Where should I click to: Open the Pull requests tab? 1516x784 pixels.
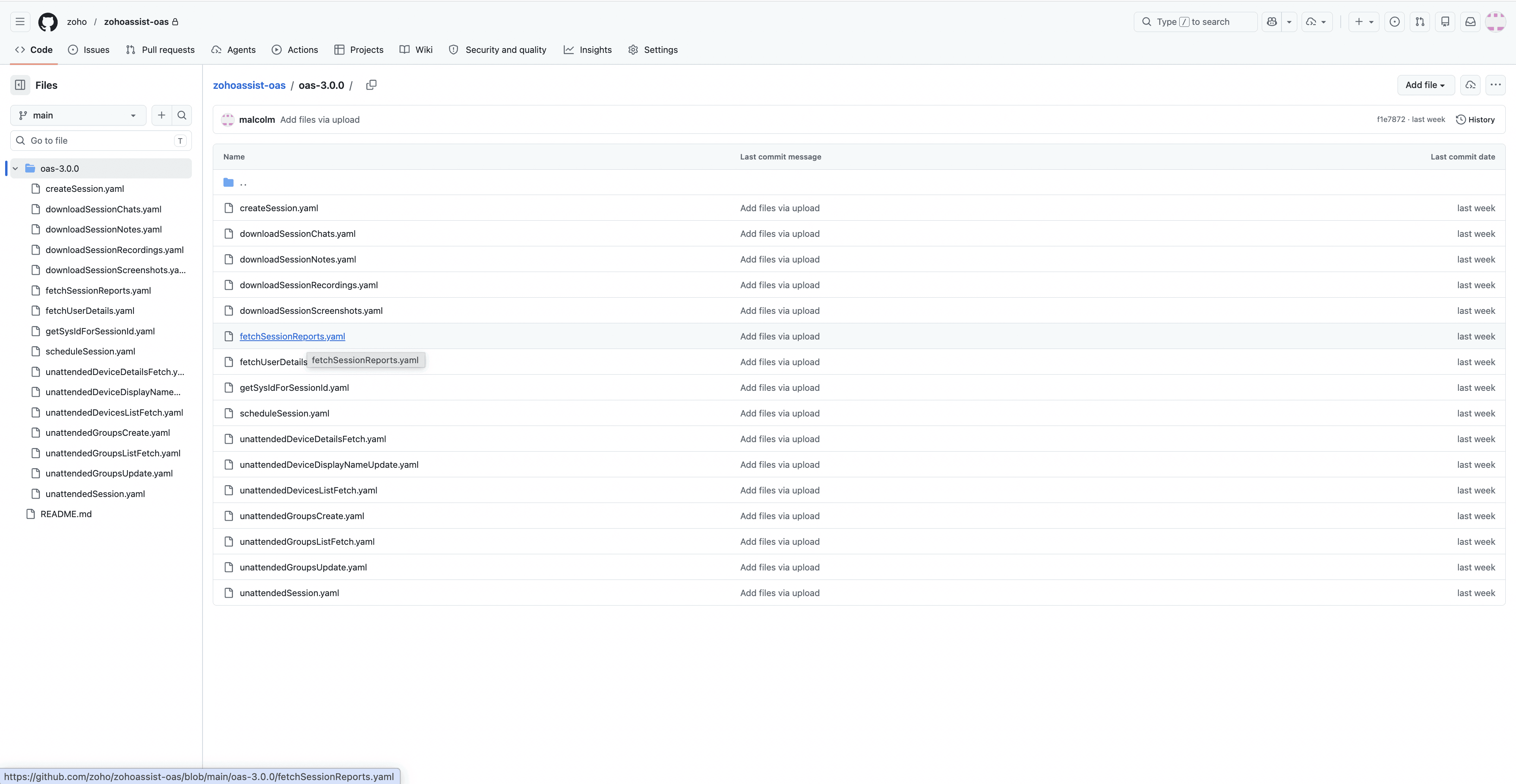click(160, 49)
